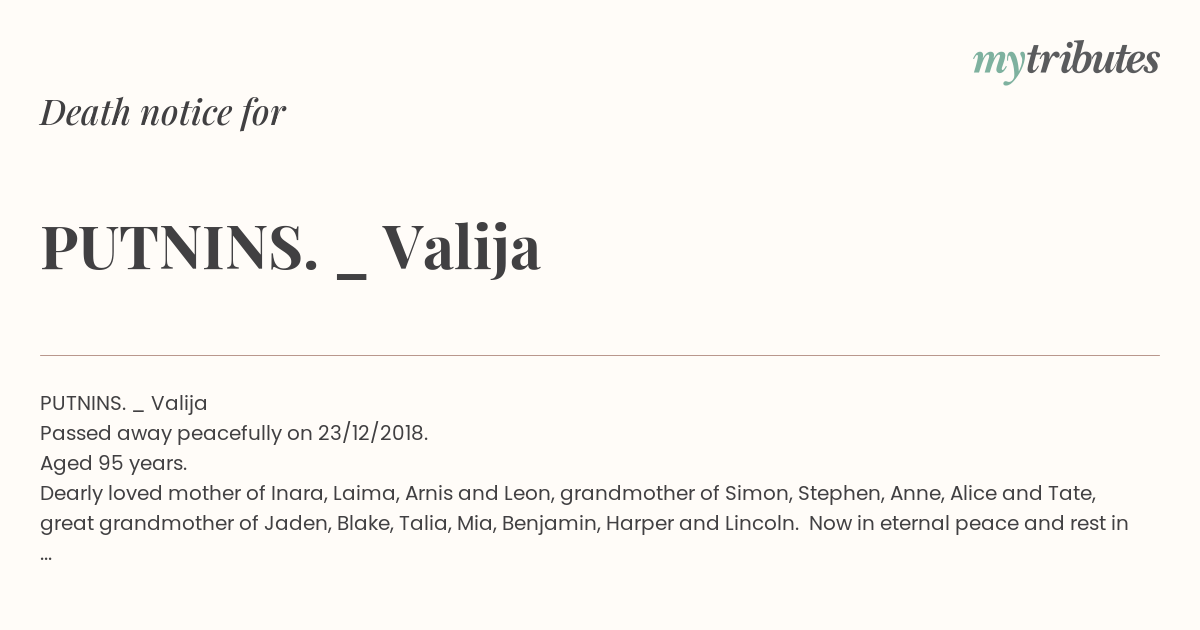
Task: Click the name Inara in the notice
Action: pos(299,493)
